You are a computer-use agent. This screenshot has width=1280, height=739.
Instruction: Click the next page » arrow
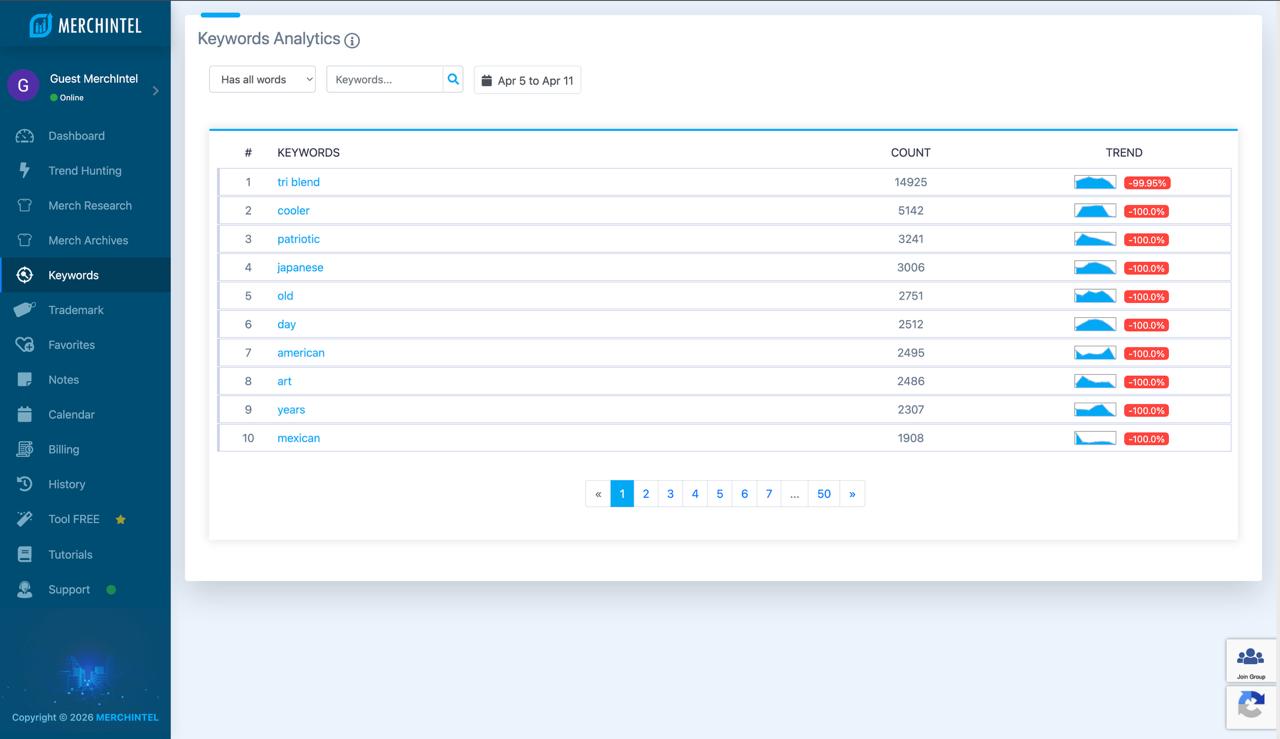click(852, 493)
